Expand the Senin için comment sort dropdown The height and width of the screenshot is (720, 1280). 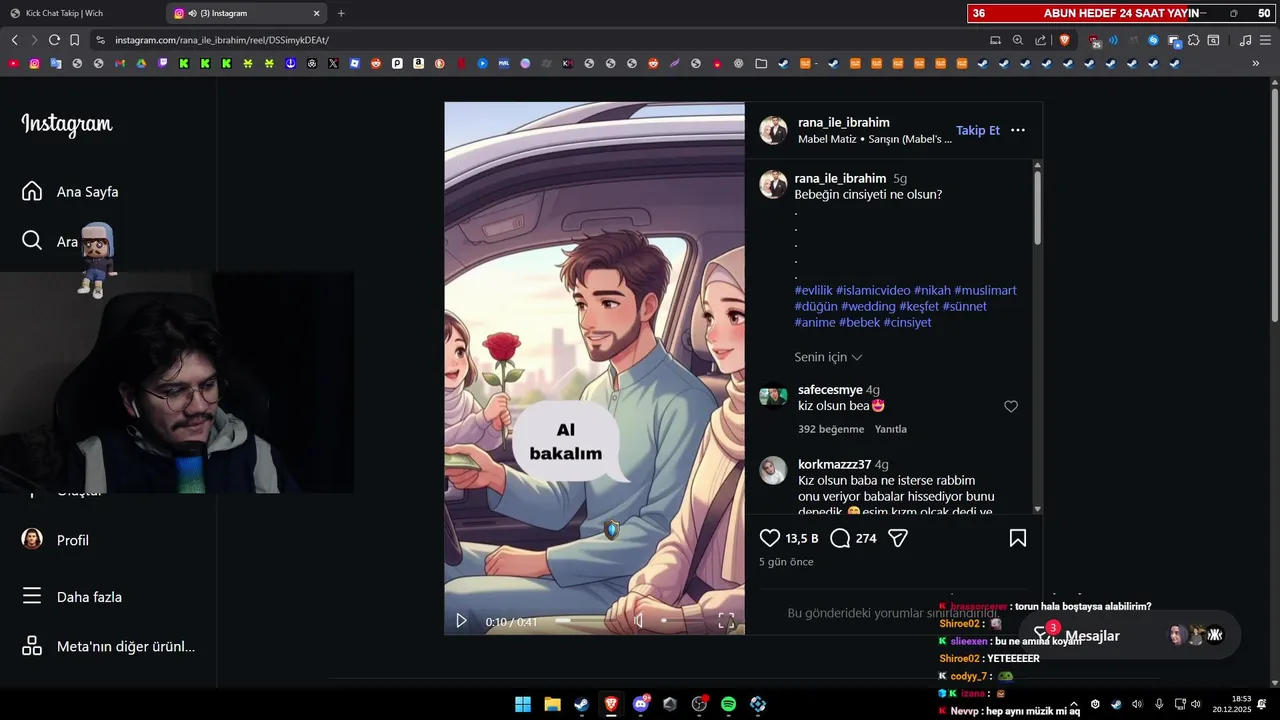(828, 357)
